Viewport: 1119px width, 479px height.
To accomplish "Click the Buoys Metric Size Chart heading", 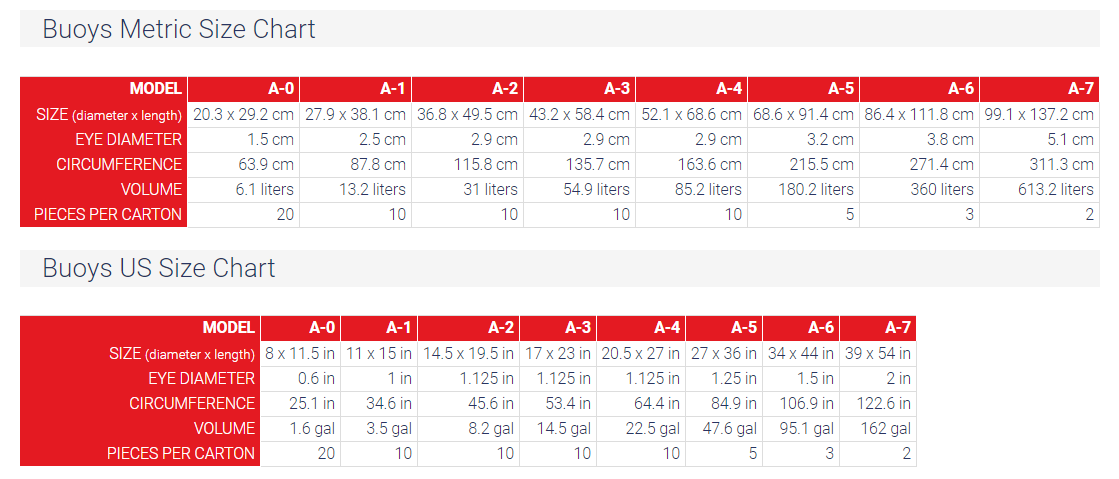I will [x=179, y=29].
